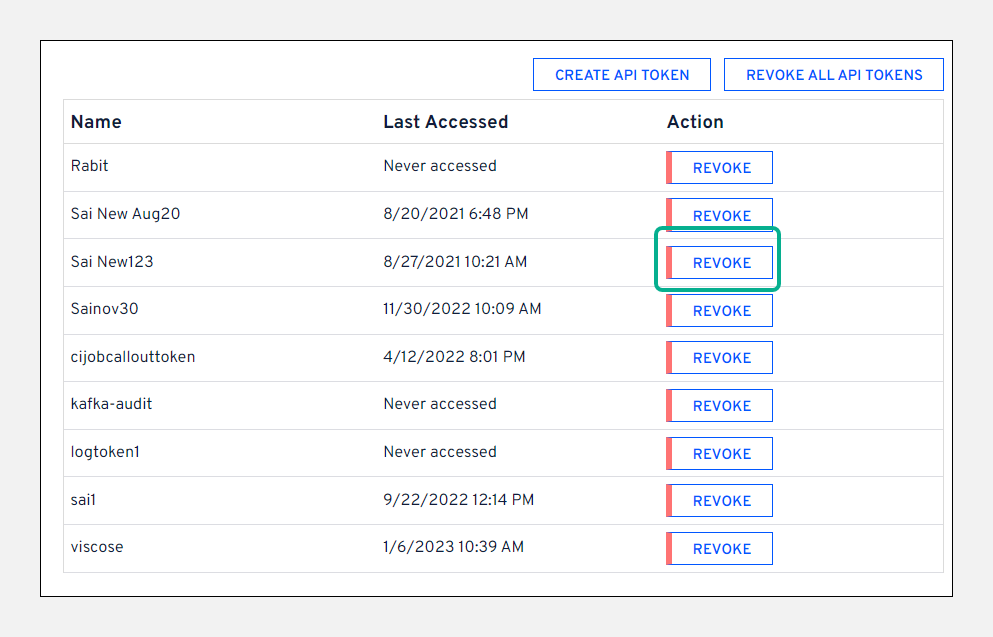Revoke the Rabit token
This screenshot has height=637, width=993.
tap(720, 168)
